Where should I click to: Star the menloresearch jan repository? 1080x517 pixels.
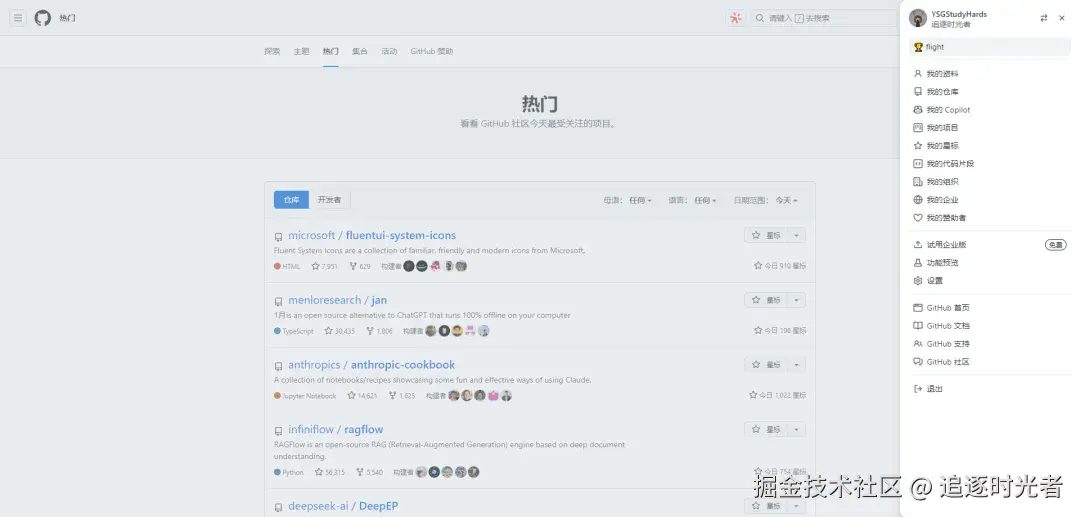coord(766,300)
